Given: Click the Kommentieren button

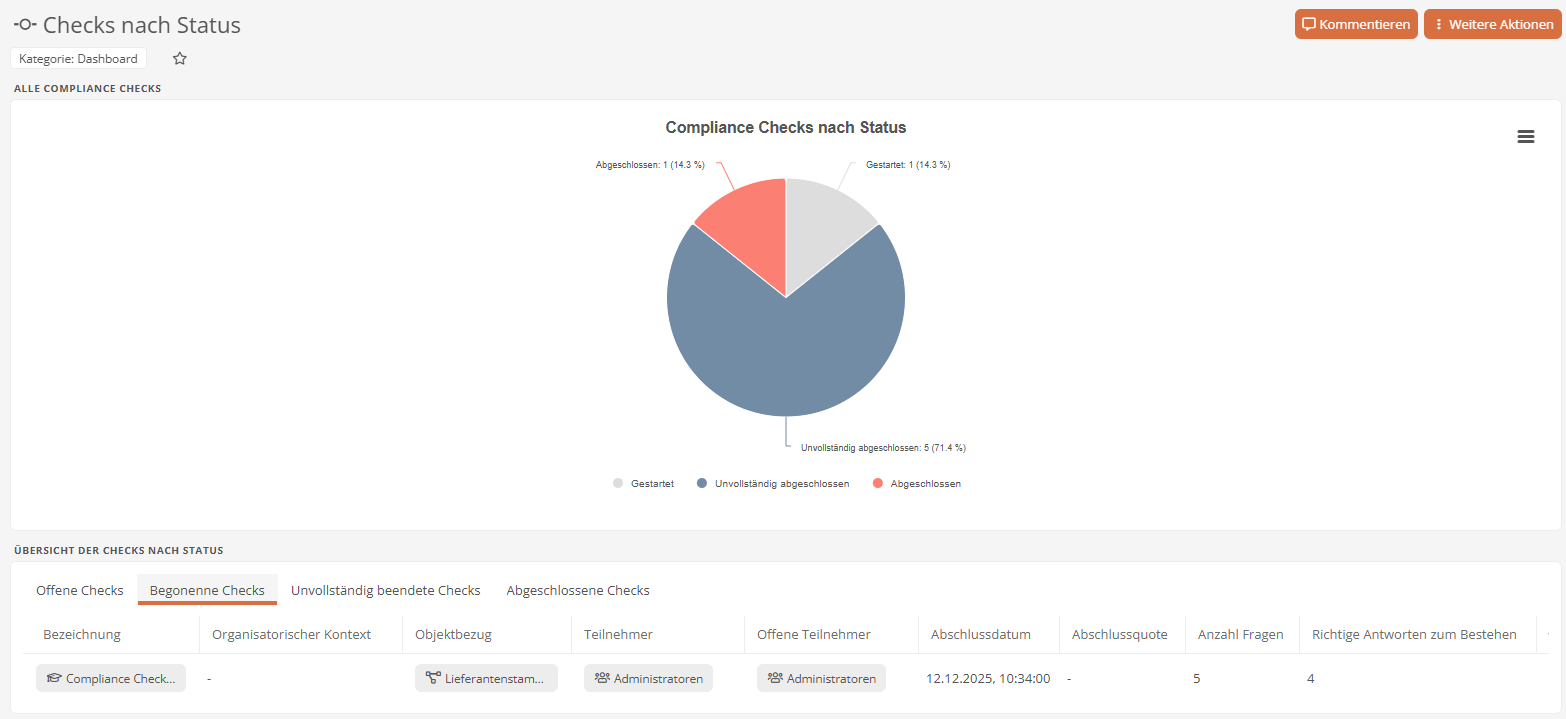Looking at the screenshot, I should [x=1356, y=25].
